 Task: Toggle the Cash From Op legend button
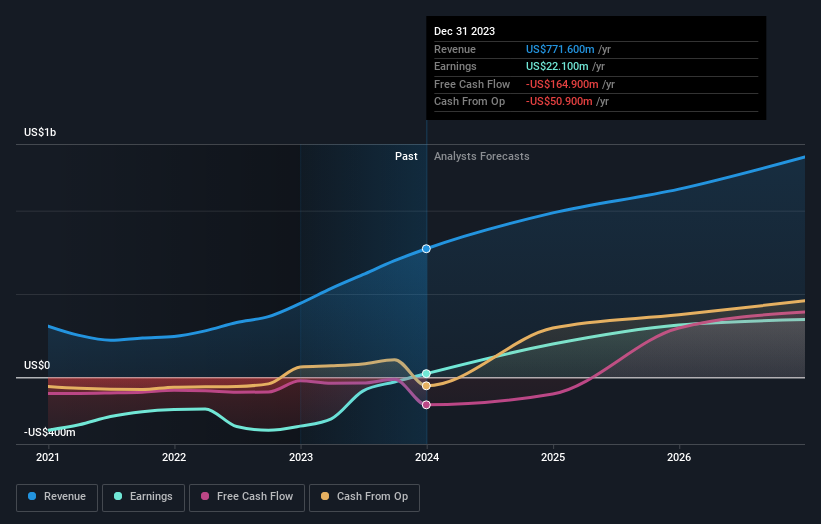(x=364, y=497)
